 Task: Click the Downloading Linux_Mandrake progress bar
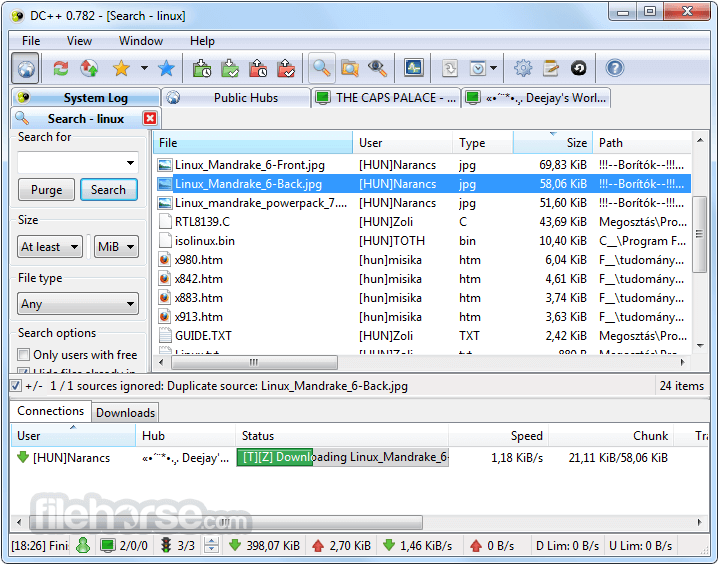(x=343, y=457)
